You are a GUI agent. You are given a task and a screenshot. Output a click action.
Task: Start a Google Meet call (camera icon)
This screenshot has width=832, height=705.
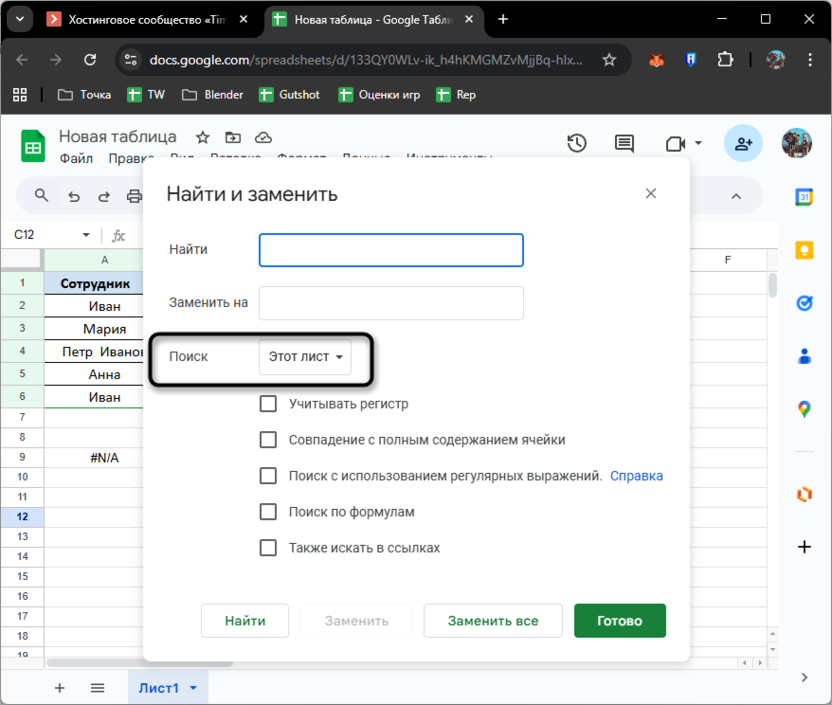point(676,143)
